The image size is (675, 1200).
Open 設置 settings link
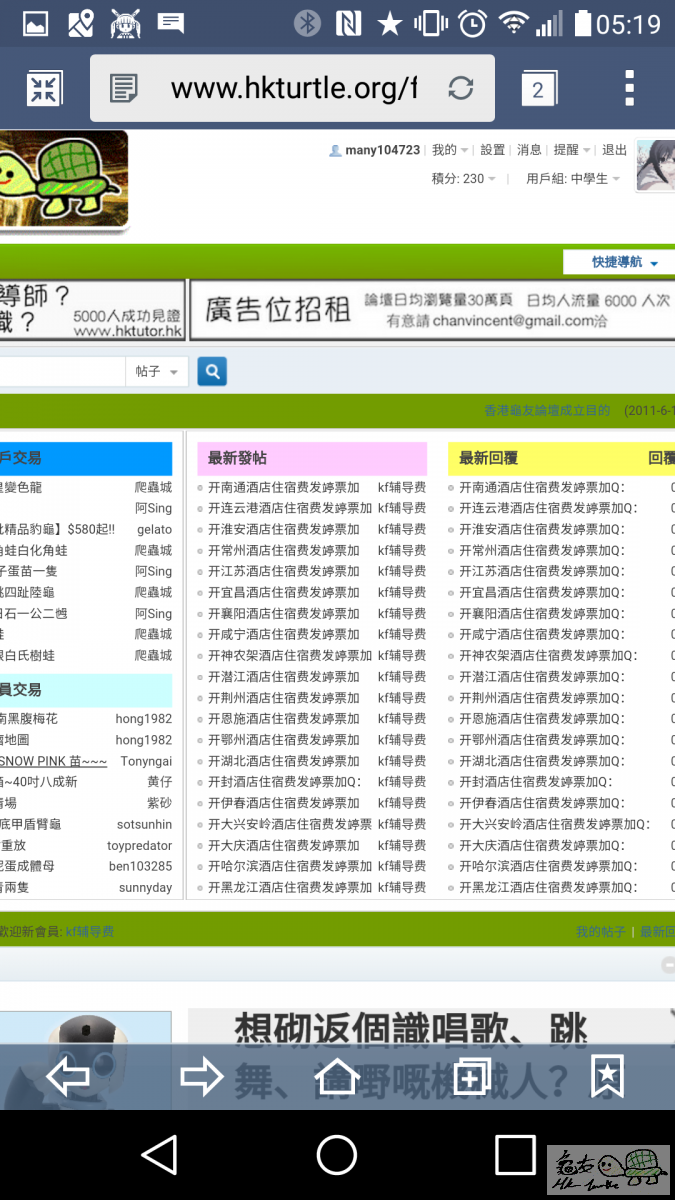(x=492, y=150)
